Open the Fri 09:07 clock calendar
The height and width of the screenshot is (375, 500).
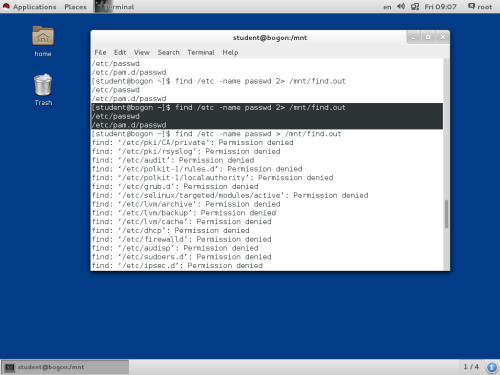pos(440,7)
